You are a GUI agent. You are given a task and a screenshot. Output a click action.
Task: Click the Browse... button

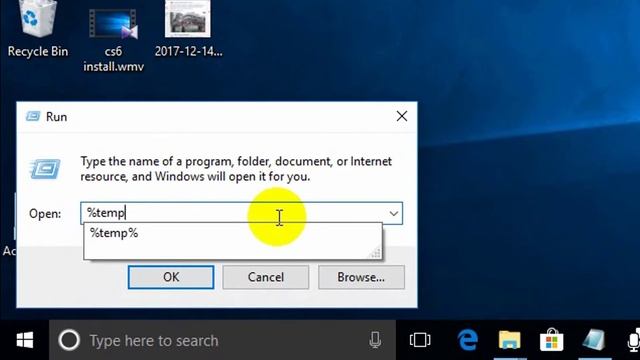tap(361, 277)
